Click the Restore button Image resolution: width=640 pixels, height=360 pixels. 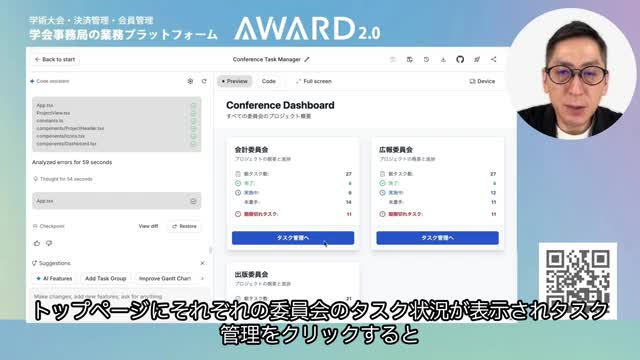[x=184, y=226]
